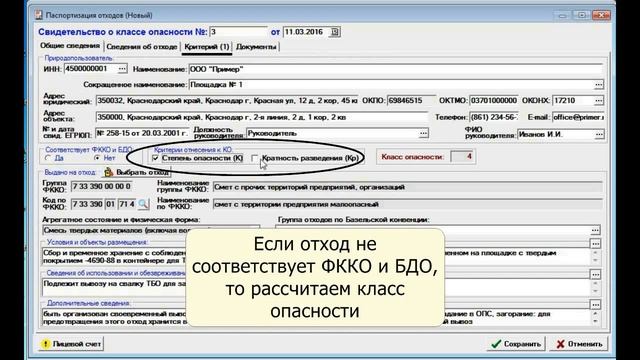The height and width of the screenshot is (360, 640).
Task: Click the Адрес юридический input field
Action: pos(227,100)
